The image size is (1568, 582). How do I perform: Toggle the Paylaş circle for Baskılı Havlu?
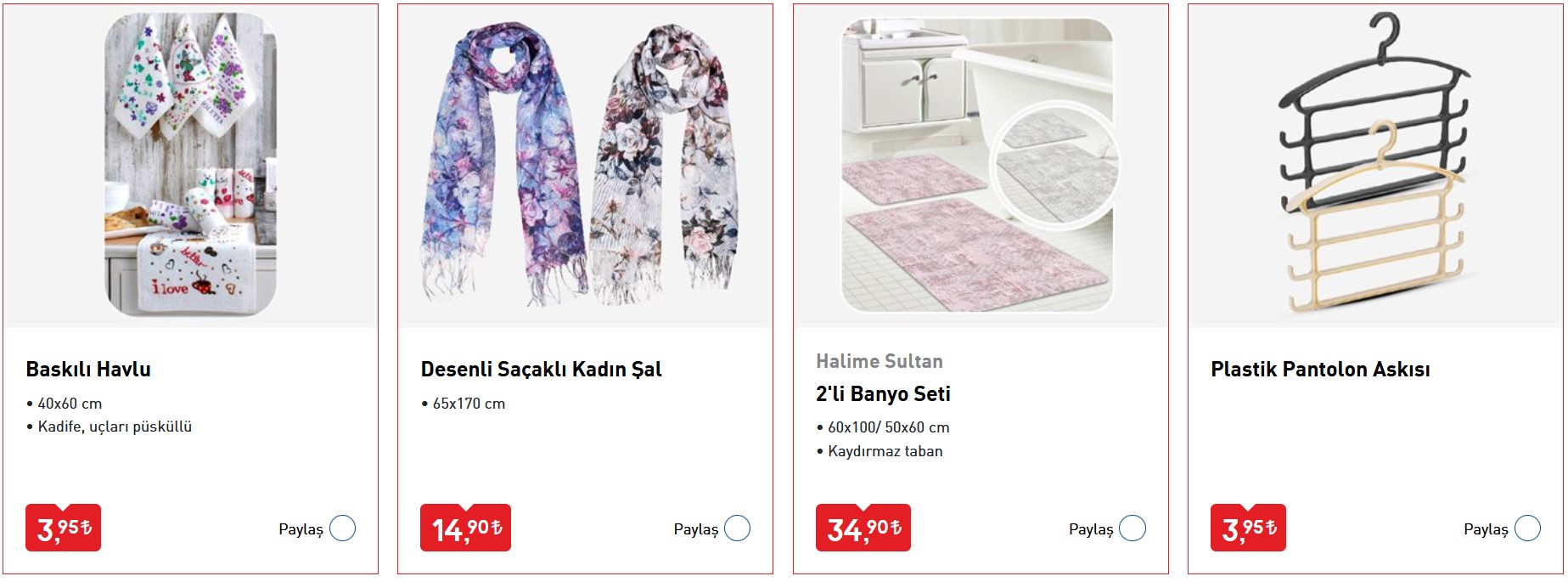point(342,528)
